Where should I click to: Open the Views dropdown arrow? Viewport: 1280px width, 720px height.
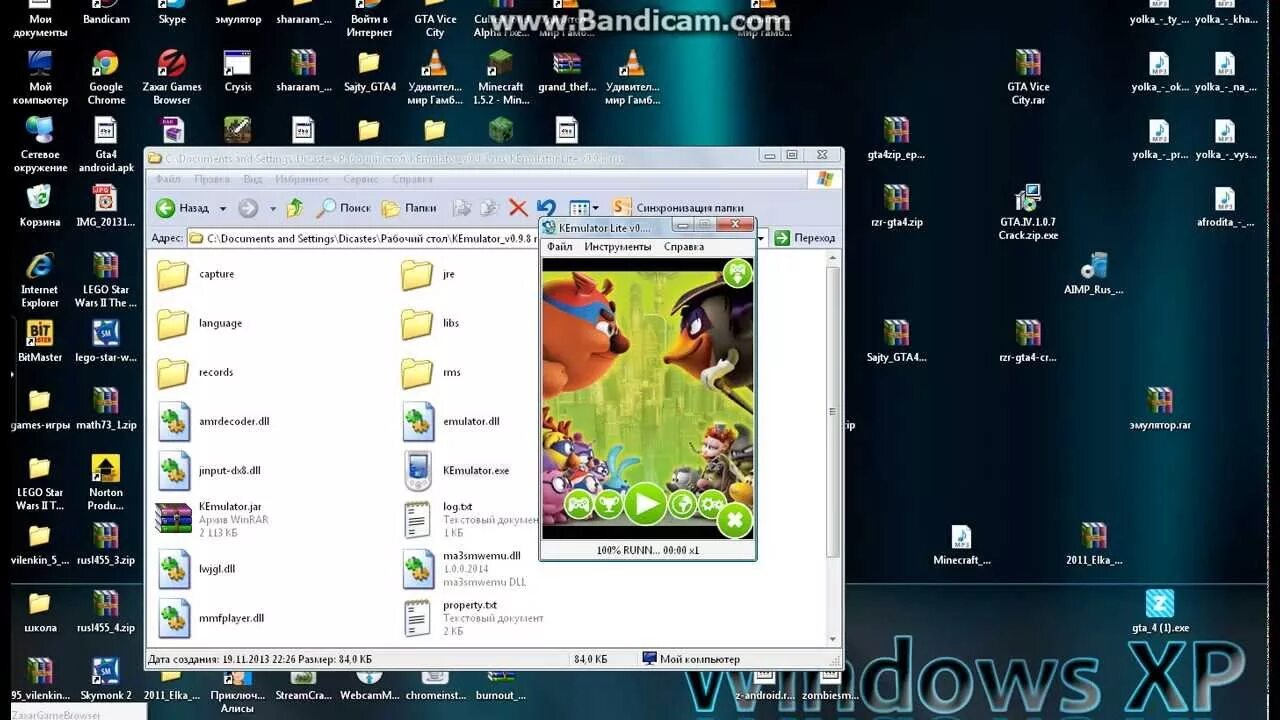596,209
